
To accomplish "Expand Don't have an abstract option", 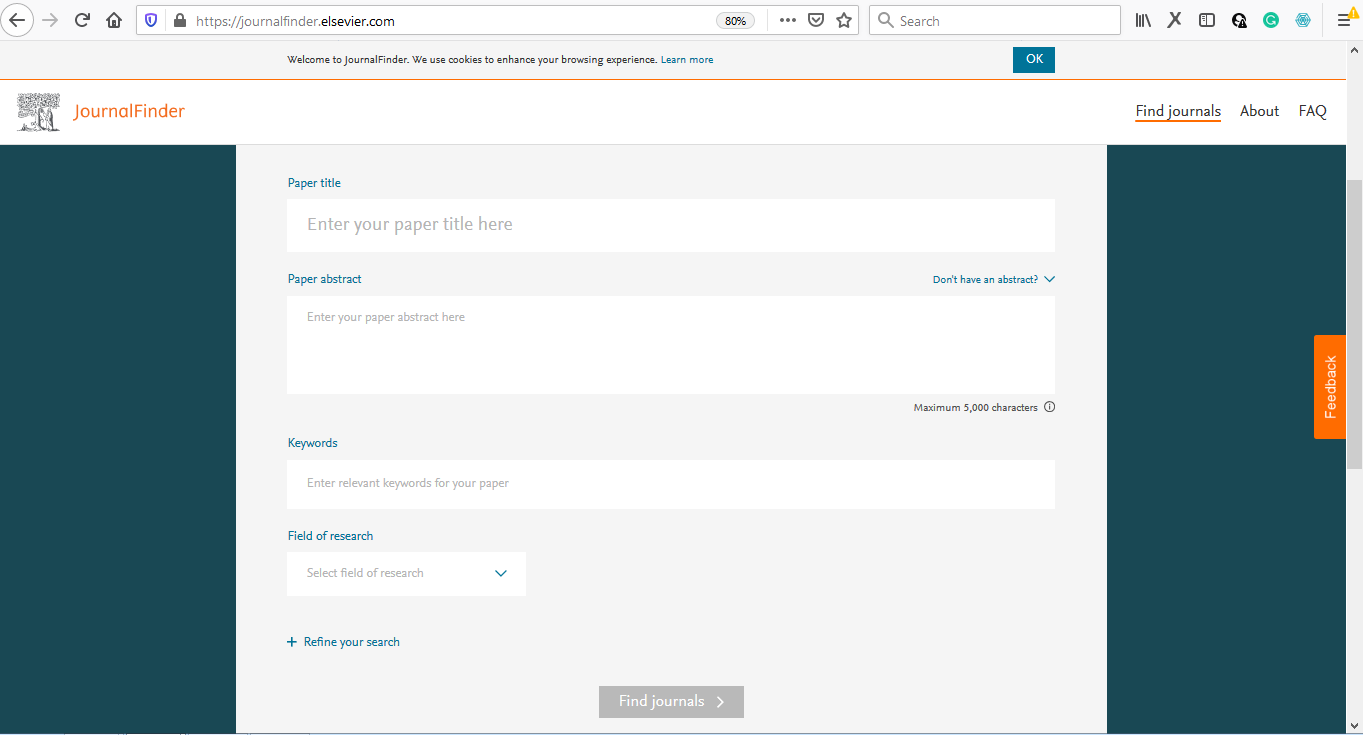I will pos(994,280).
